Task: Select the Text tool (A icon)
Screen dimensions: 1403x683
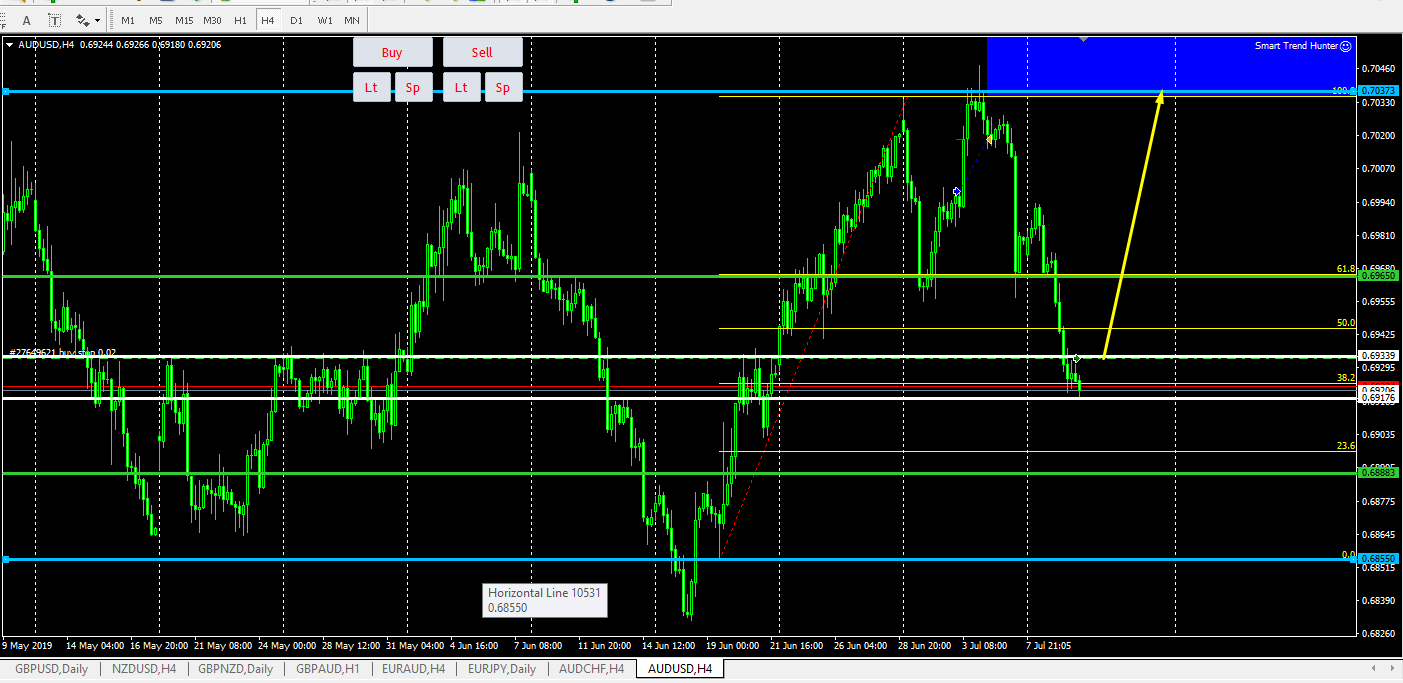Action: (27, 20)
